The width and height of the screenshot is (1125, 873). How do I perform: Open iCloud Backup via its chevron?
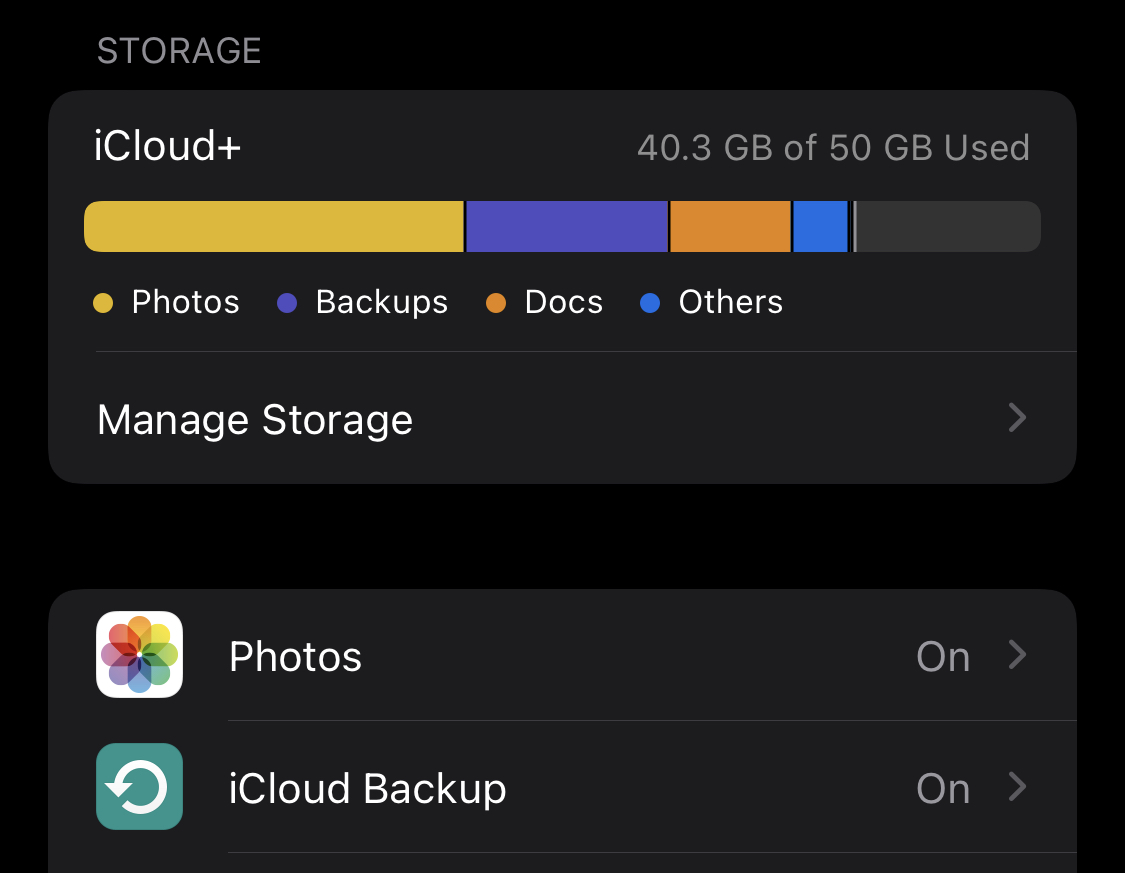click(x=1017, y=787)
